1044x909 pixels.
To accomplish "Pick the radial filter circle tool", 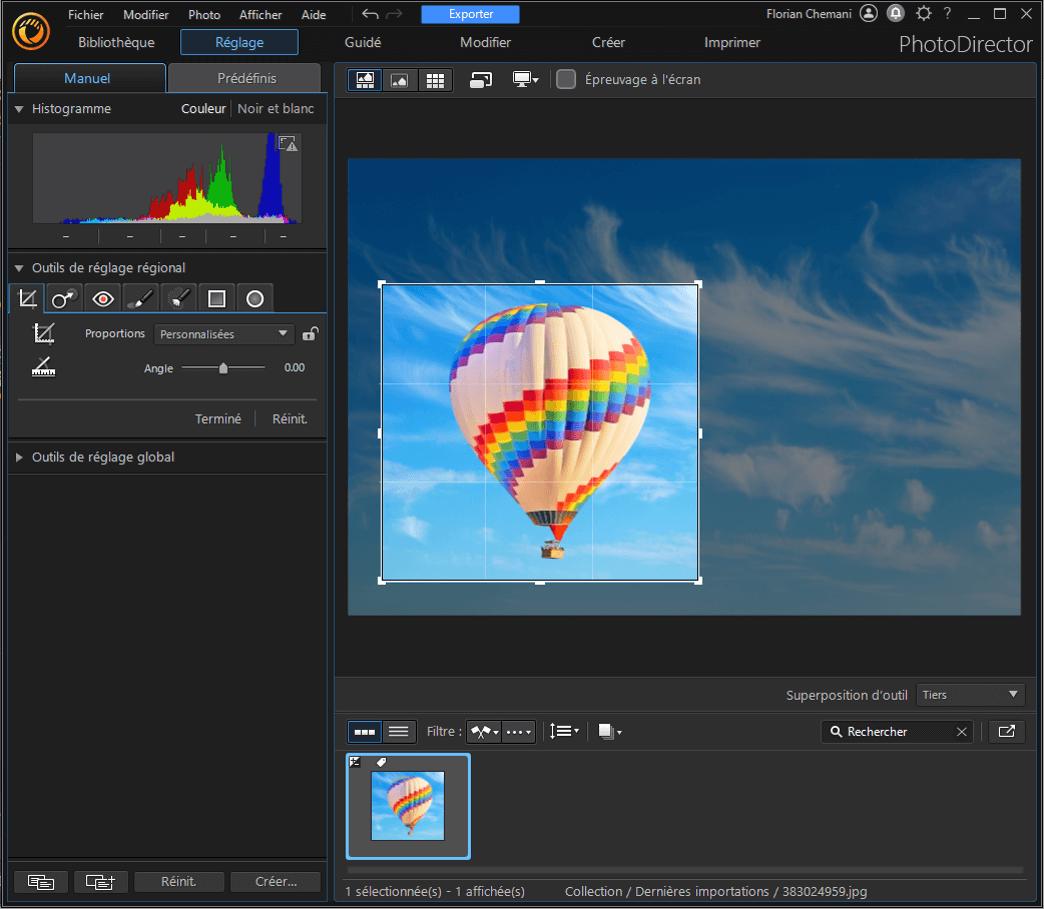I will [255, 298].
